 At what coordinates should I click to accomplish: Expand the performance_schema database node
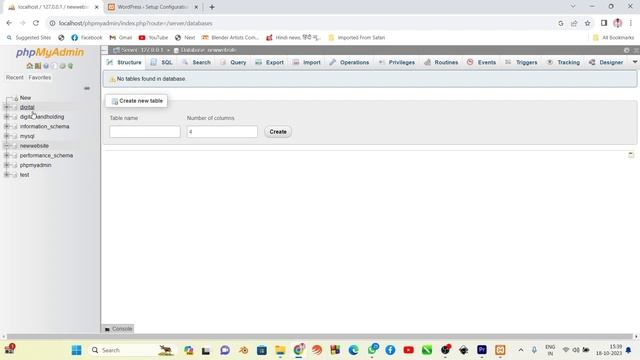coord(6,156)
